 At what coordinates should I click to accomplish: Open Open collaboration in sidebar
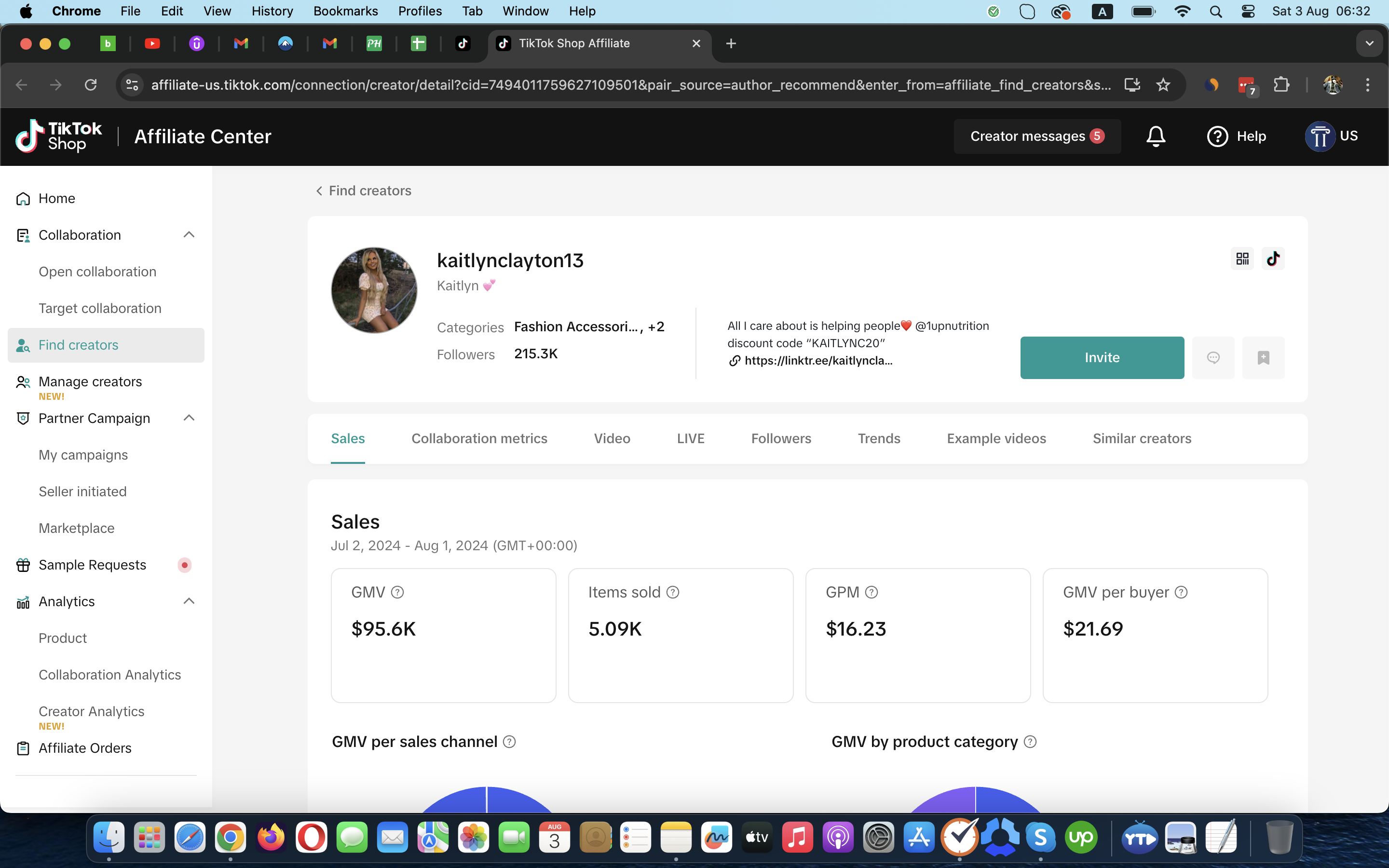tap(97, 271)
